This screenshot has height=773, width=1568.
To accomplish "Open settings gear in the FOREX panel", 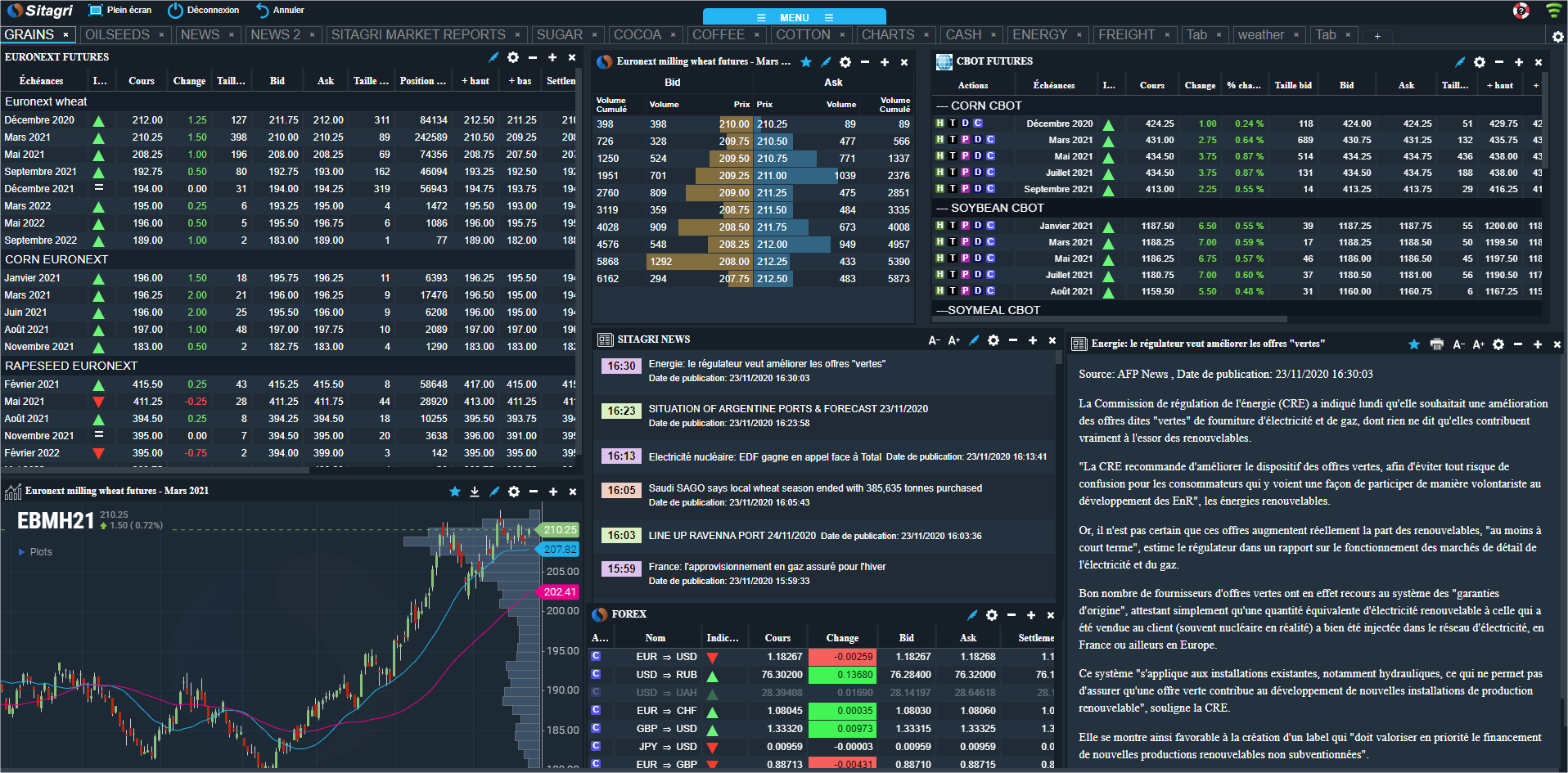I will point(992,615).
